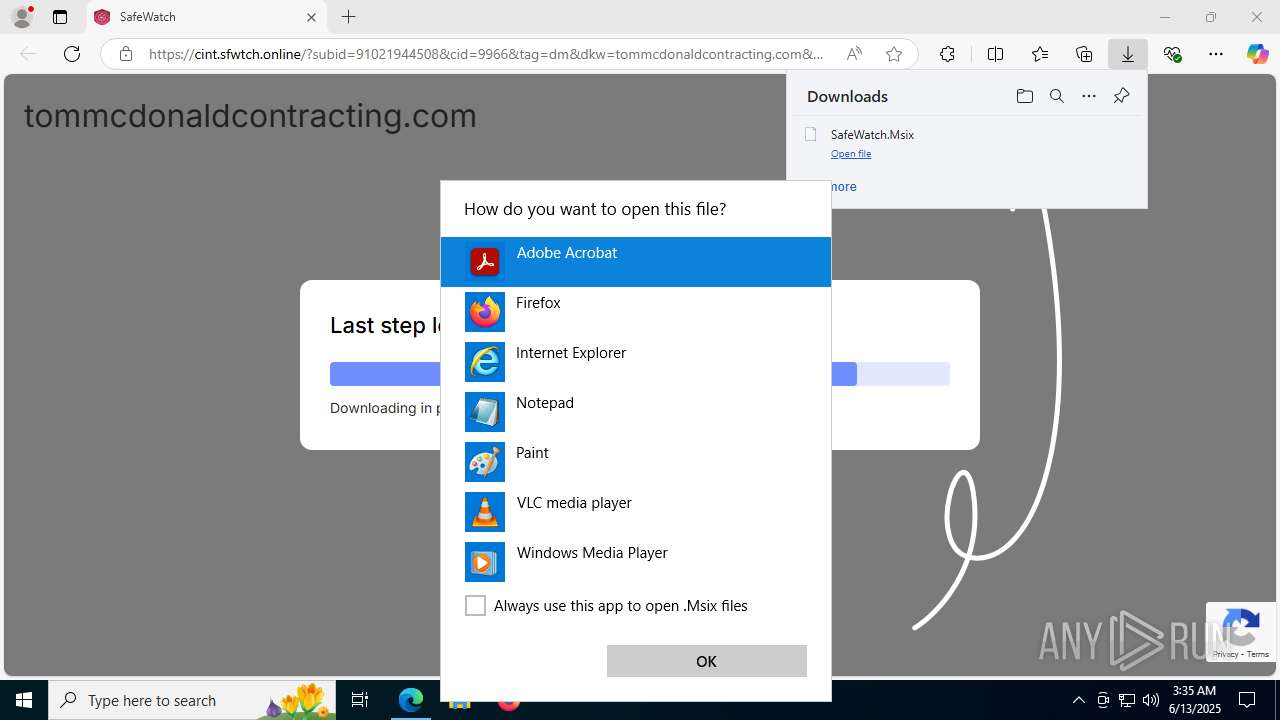Click the reCAPTCHA Privacy link
This screenshot has width=1280, height=720.
point(1225,654)
